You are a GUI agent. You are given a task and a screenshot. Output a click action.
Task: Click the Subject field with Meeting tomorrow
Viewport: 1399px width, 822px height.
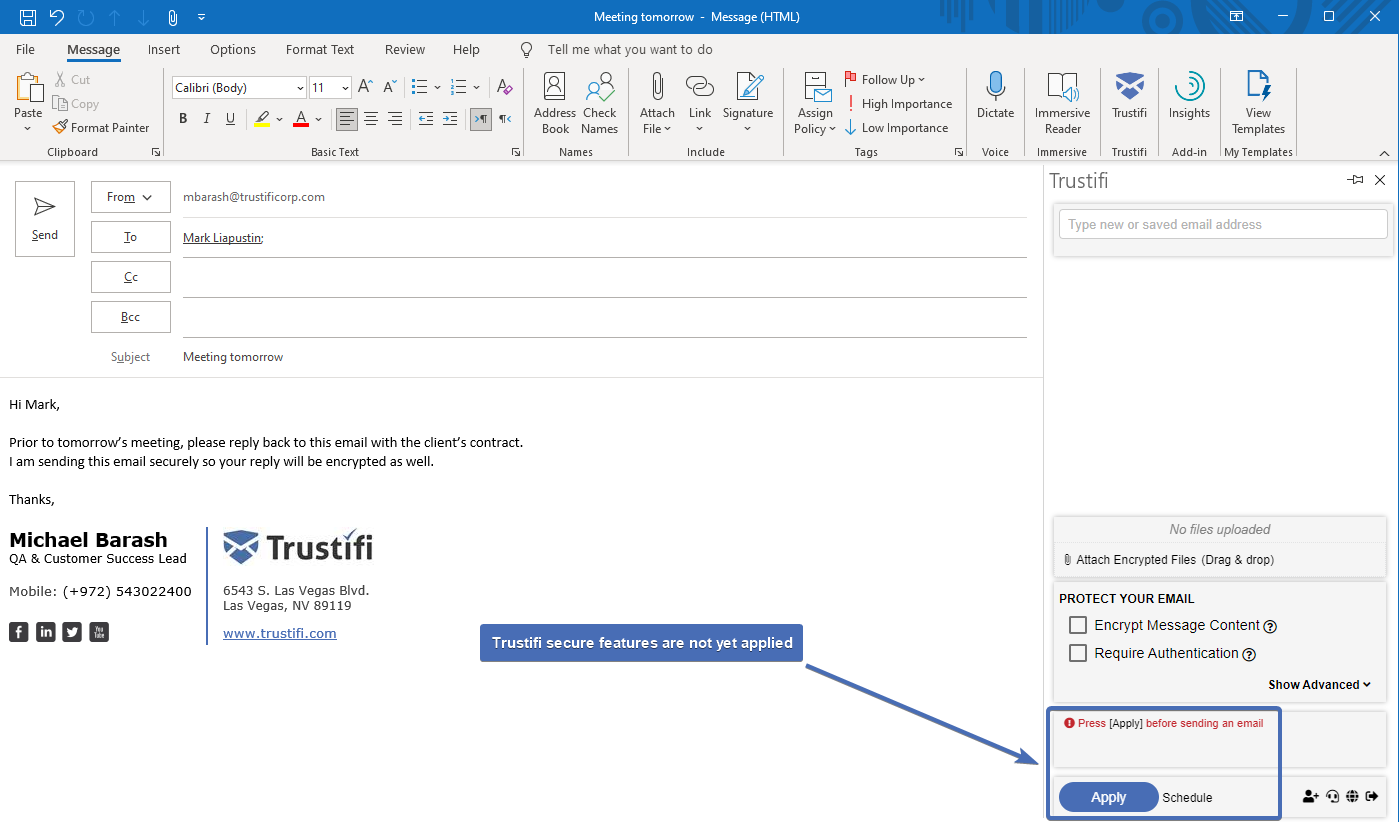coord(604,357)
